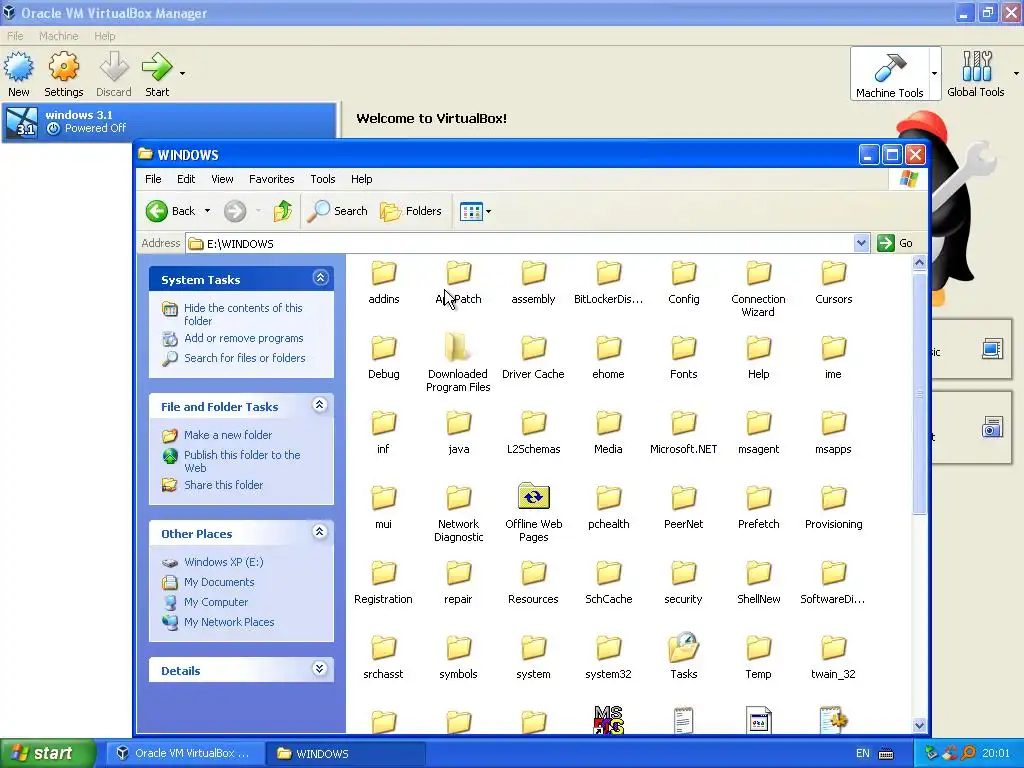This screenshot has width=1024, height=768.
Task: Click Share this folder link
Action: [x=223, y=485]
